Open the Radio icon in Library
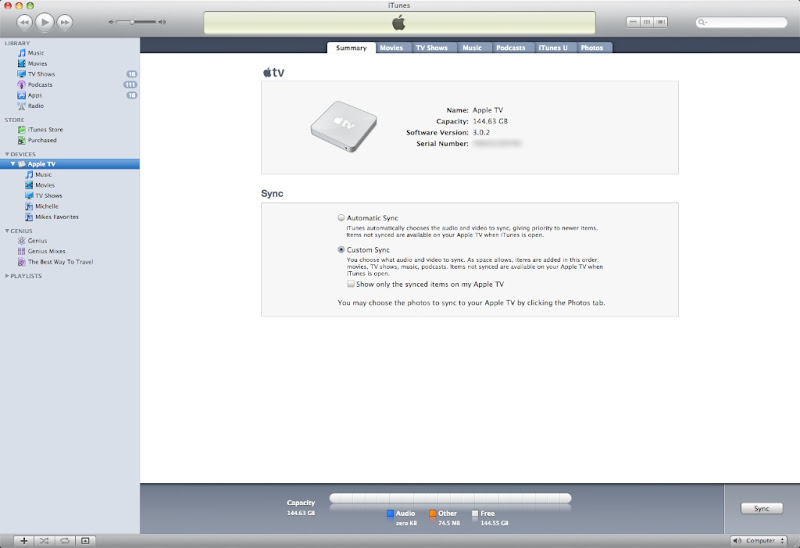This screenshot has height=548, width=800. (21, 106)
